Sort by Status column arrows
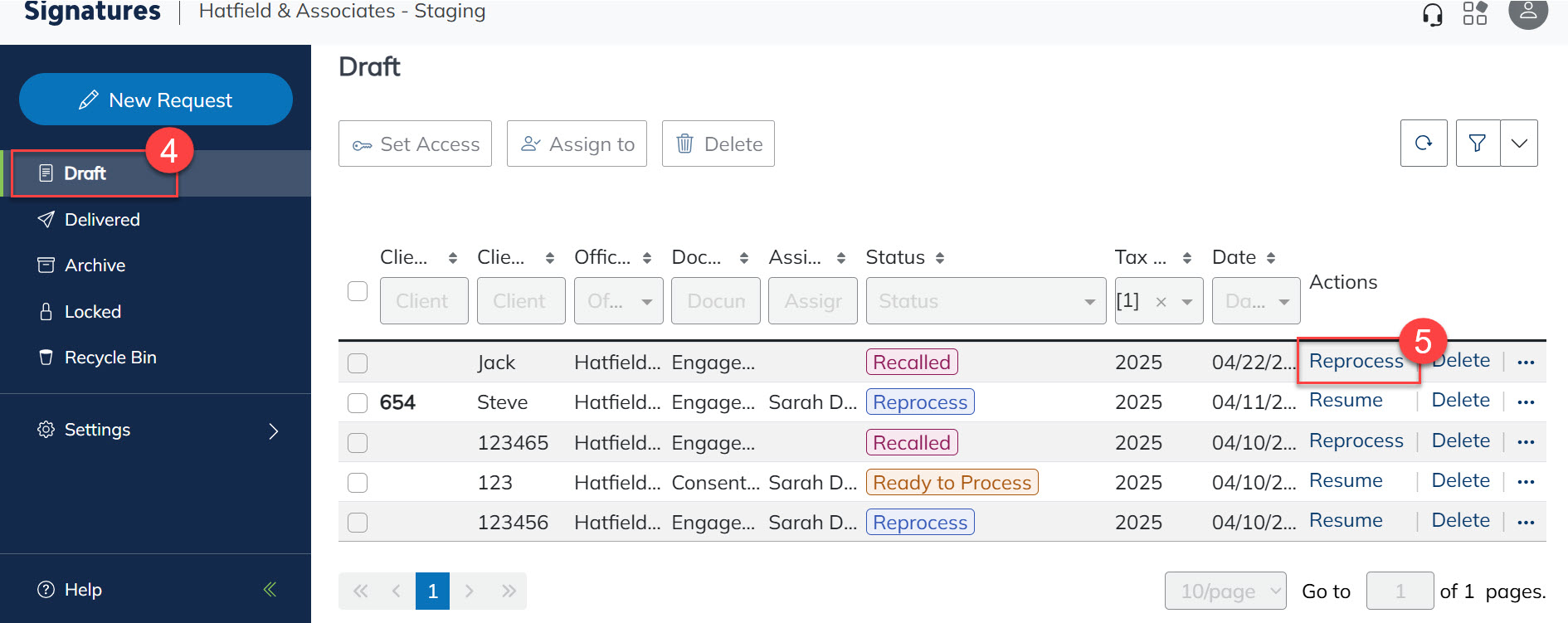The height and width of the screenshot is (623, 1568). [x=940, y=258]
